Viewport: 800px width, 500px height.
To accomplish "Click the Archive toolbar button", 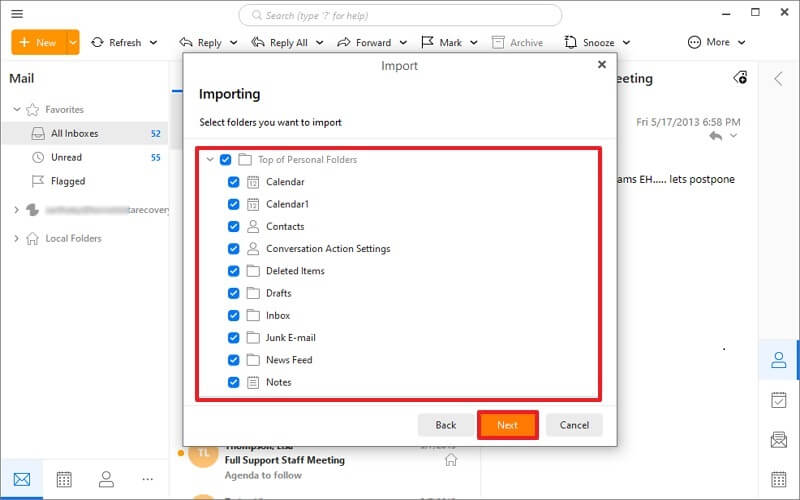I will [x=517, y=43].
